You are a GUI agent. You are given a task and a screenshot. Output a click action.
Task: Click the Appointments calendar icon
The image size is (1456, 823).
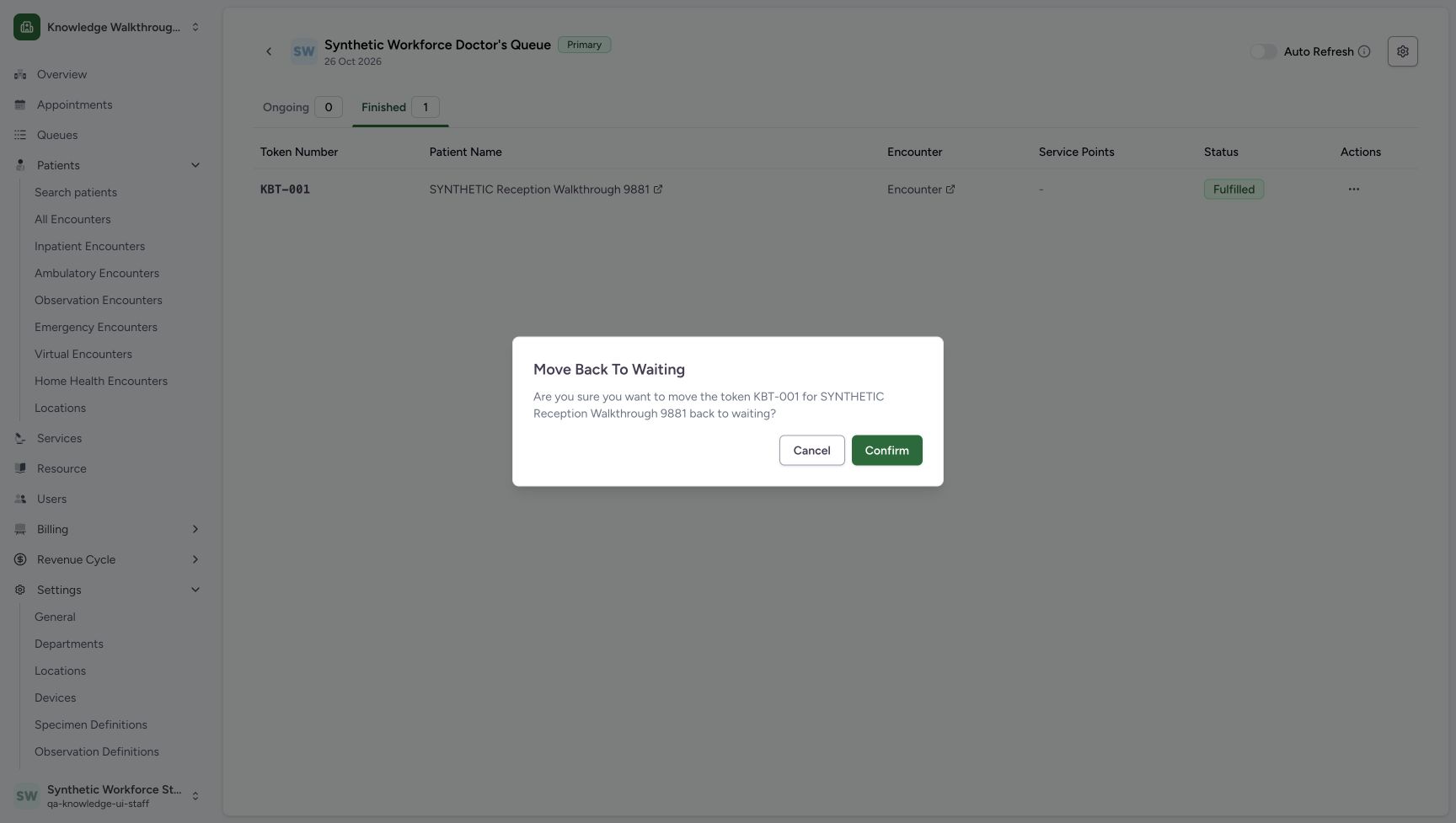tap(20, 104)
